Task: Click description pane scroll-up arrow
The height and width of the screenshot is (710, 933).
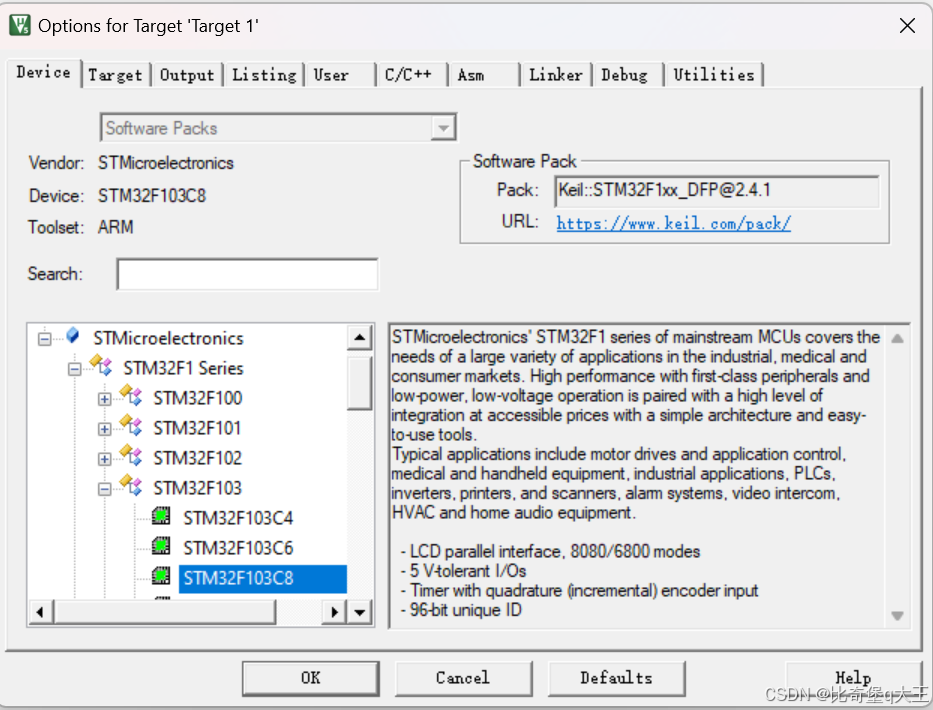Action: click(897, 339)
